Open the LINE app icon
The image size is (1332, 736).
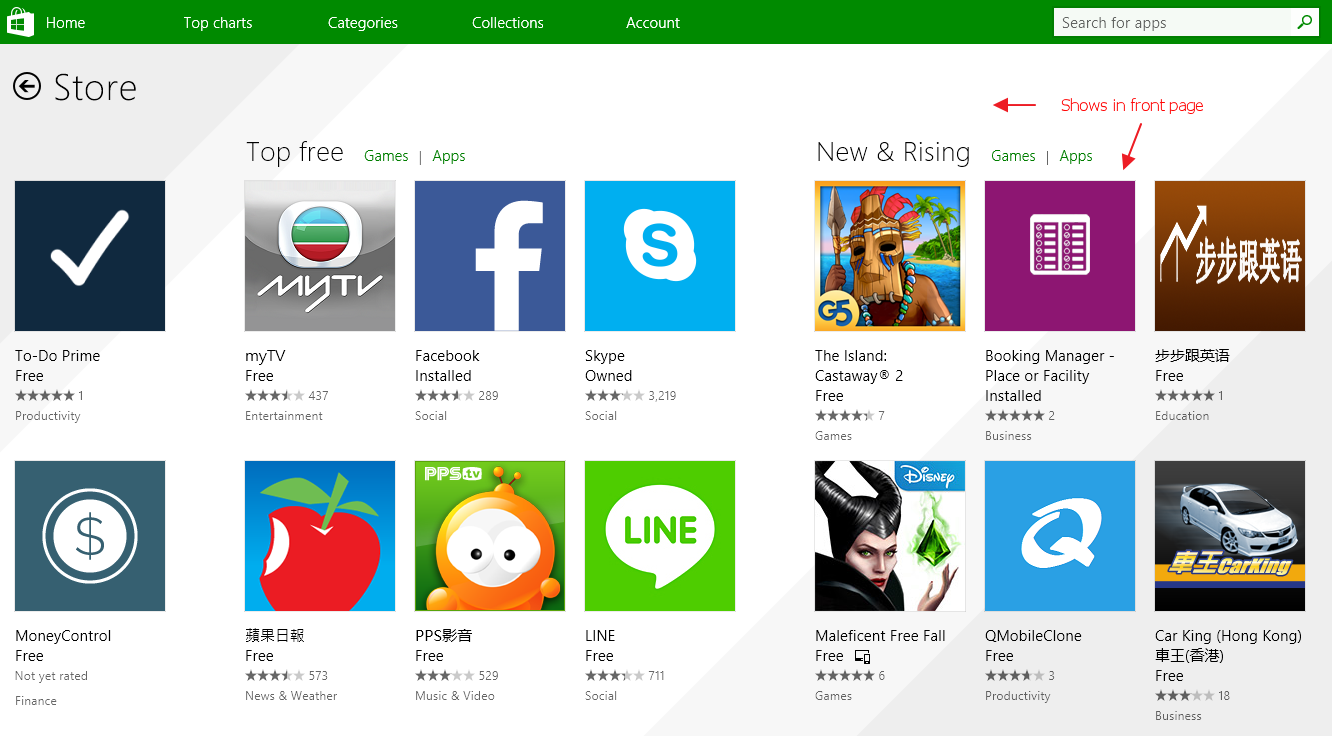(x=660, y=536)
